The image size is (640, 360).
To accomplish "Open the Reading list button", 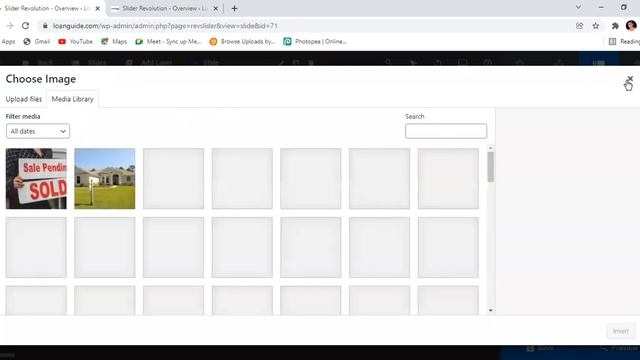I will click(x=624, y=42).
